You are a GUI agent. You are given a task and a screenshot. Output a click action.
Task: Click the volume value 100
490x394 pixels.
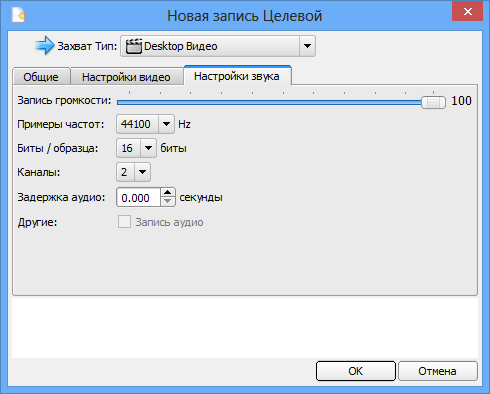pyautogui.click(x=461, y=101)
